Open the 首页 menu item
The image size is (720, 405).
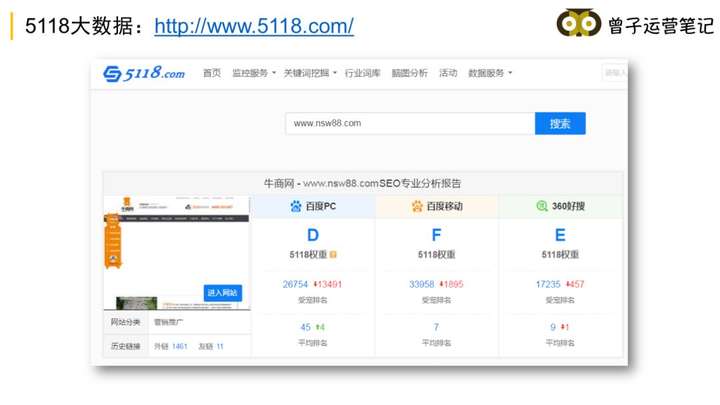(212, 73)
